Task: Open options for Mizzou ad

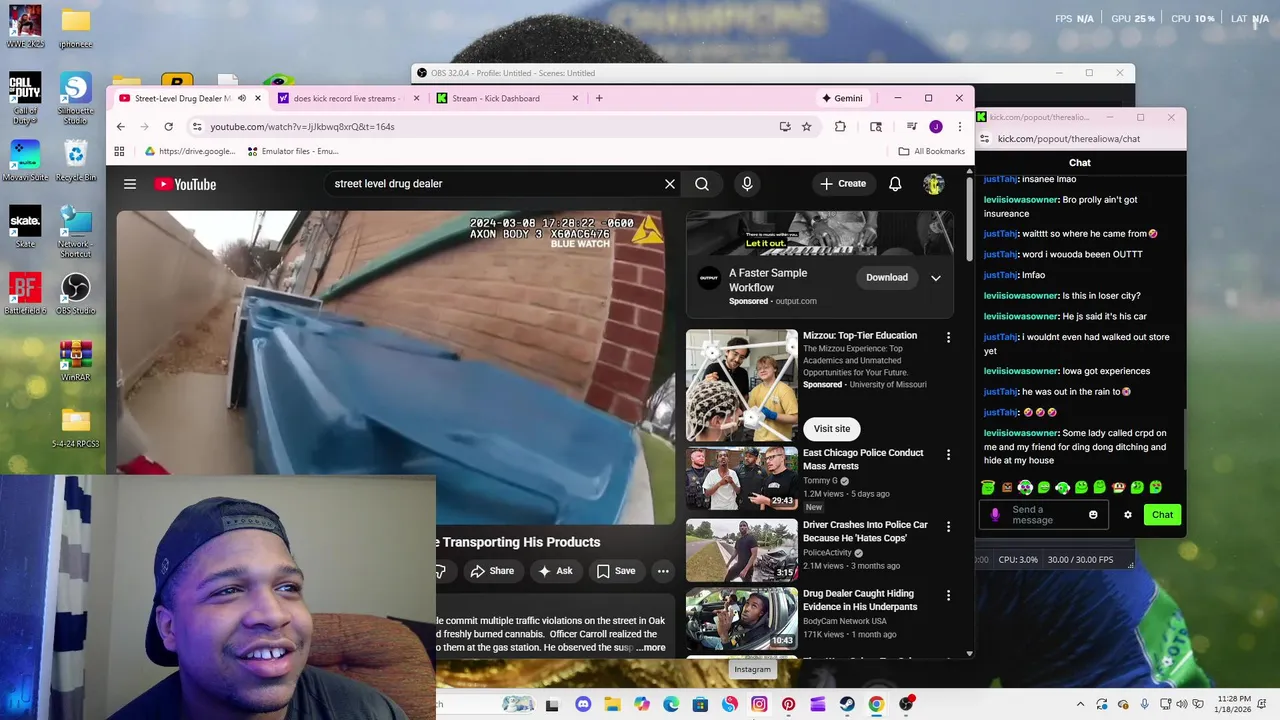Action: pyautogui.click(x=948, y=337)
